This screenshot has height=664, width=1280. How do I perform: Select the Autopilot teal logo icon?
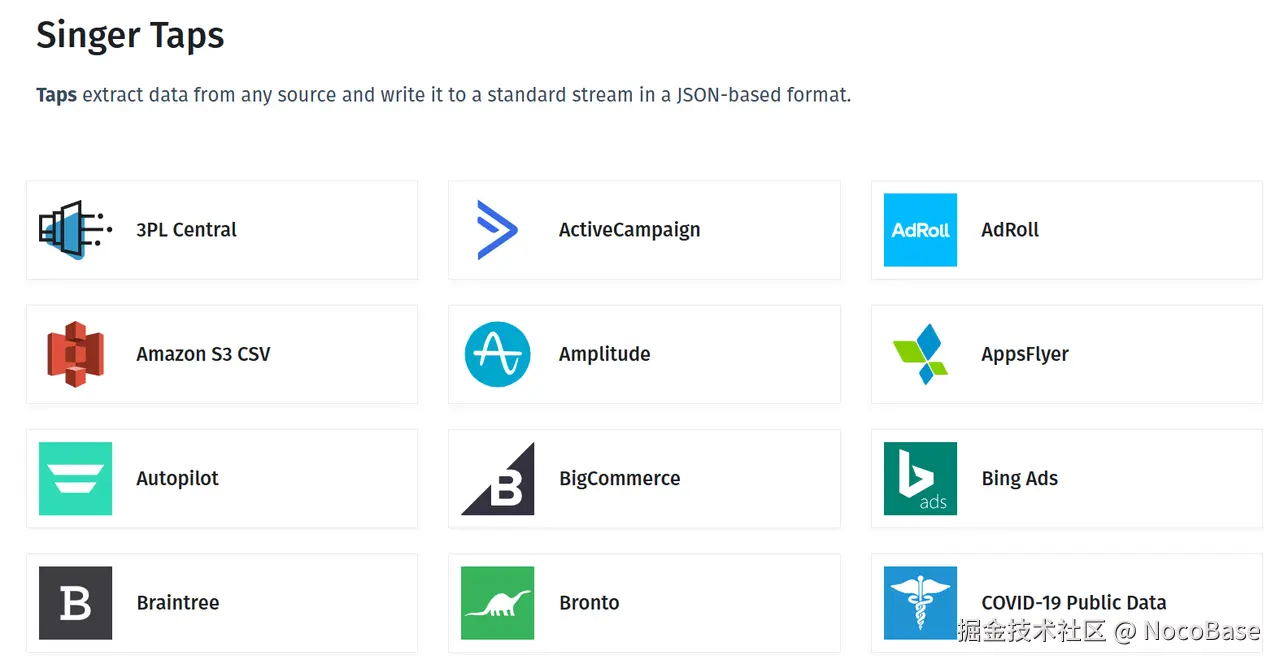click(75, 479)
